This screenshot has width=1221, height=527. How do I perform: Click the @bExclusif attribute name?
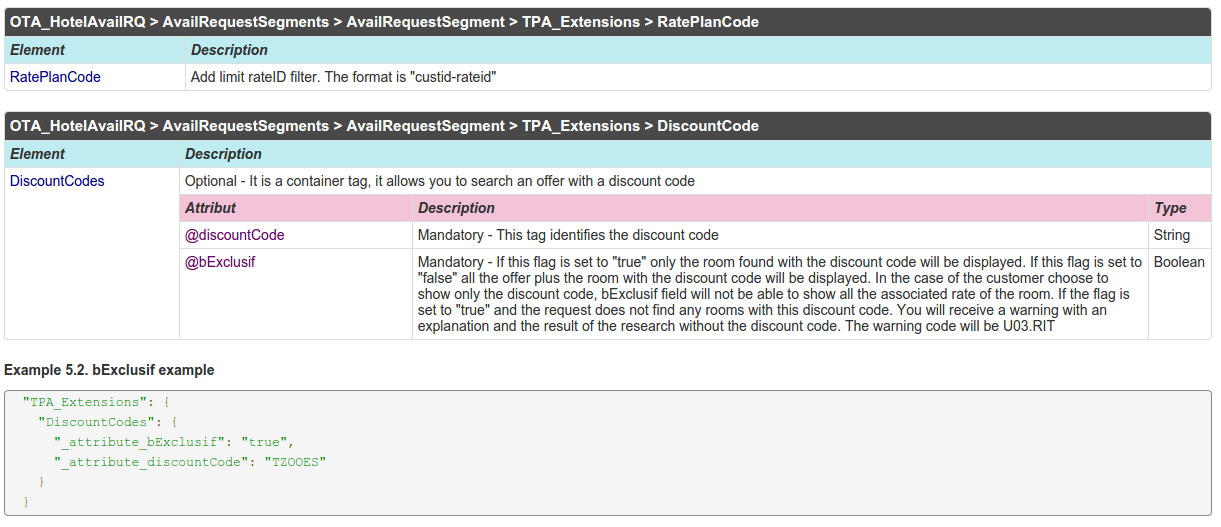(x=221, y=262)
